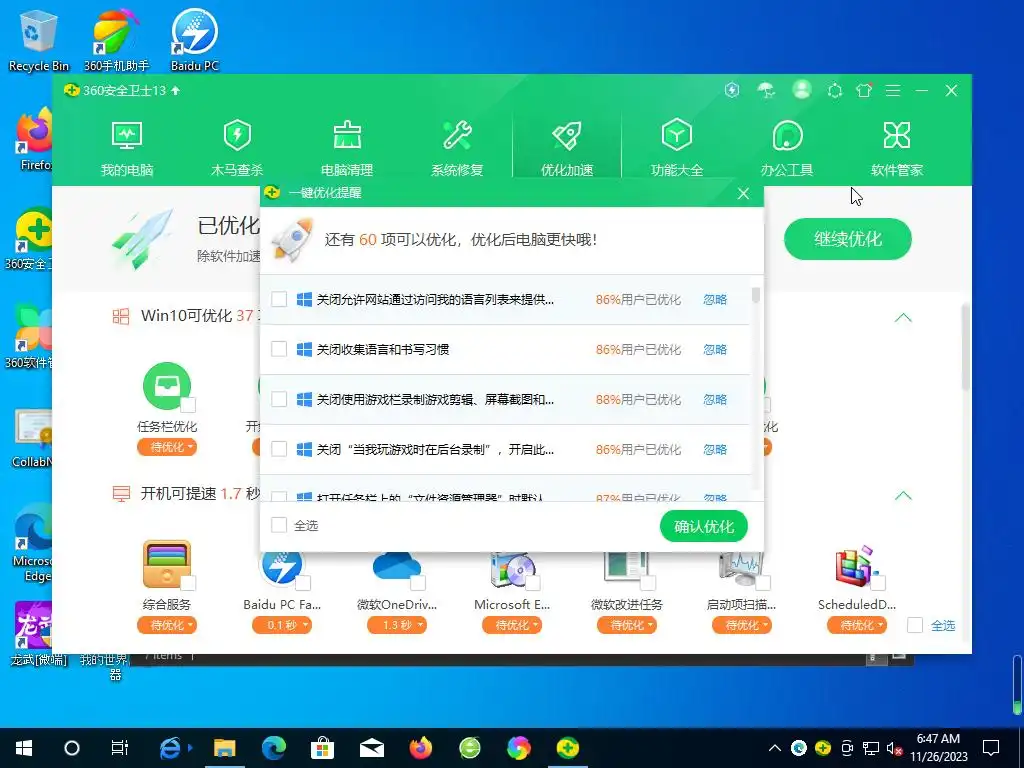Open 我的电脑 tab in 360 toolbar
1024x768 pixels.
(x=127, y=149)
